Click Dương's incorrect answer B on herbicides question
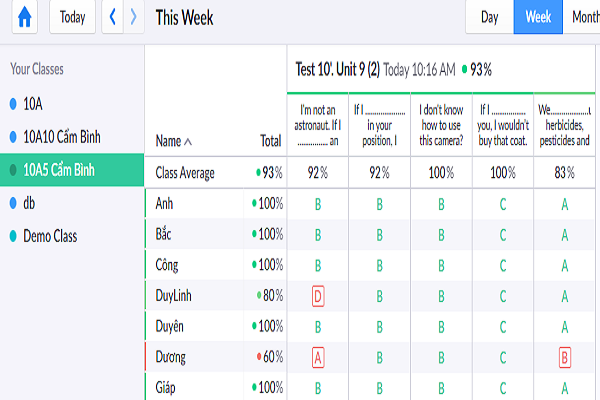 pos(565,358)
